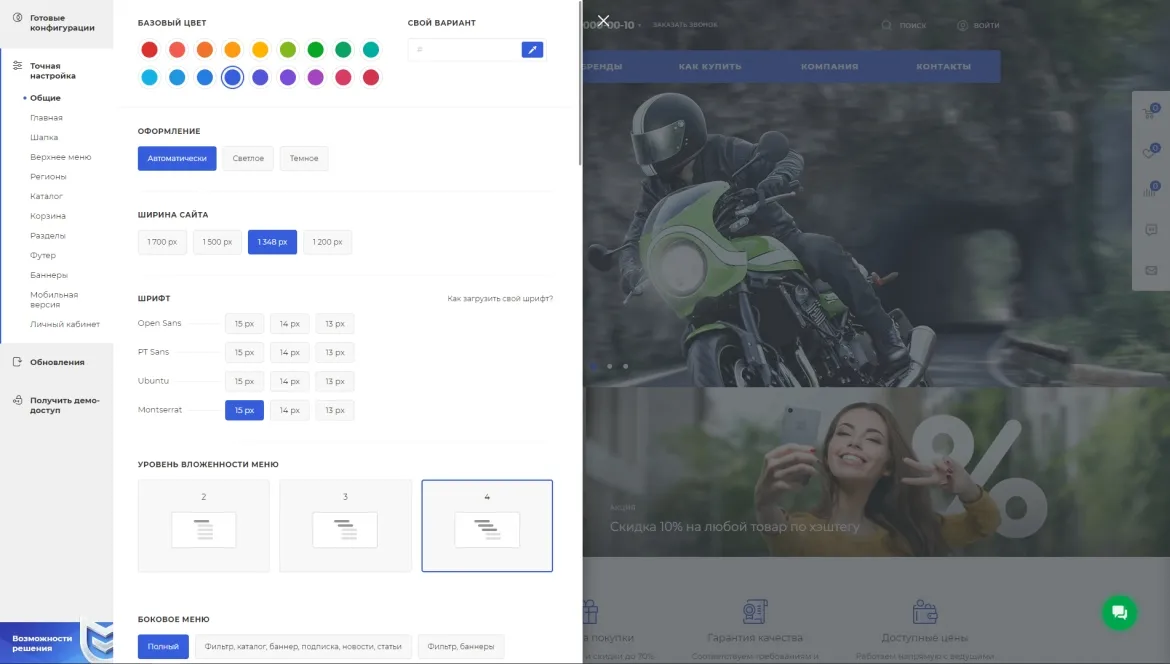Screen dimensions: 1170x664
Task: Click the Получить демо-доступ icon
Action: [x=17, y=401]
